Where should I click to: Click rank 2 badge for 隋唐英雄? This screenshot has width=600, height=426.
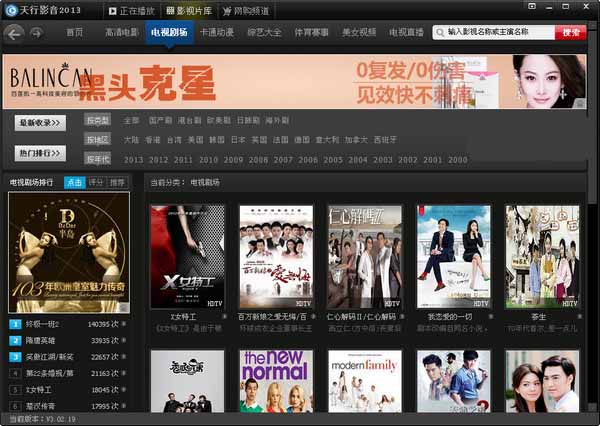(x=15, y=341)
